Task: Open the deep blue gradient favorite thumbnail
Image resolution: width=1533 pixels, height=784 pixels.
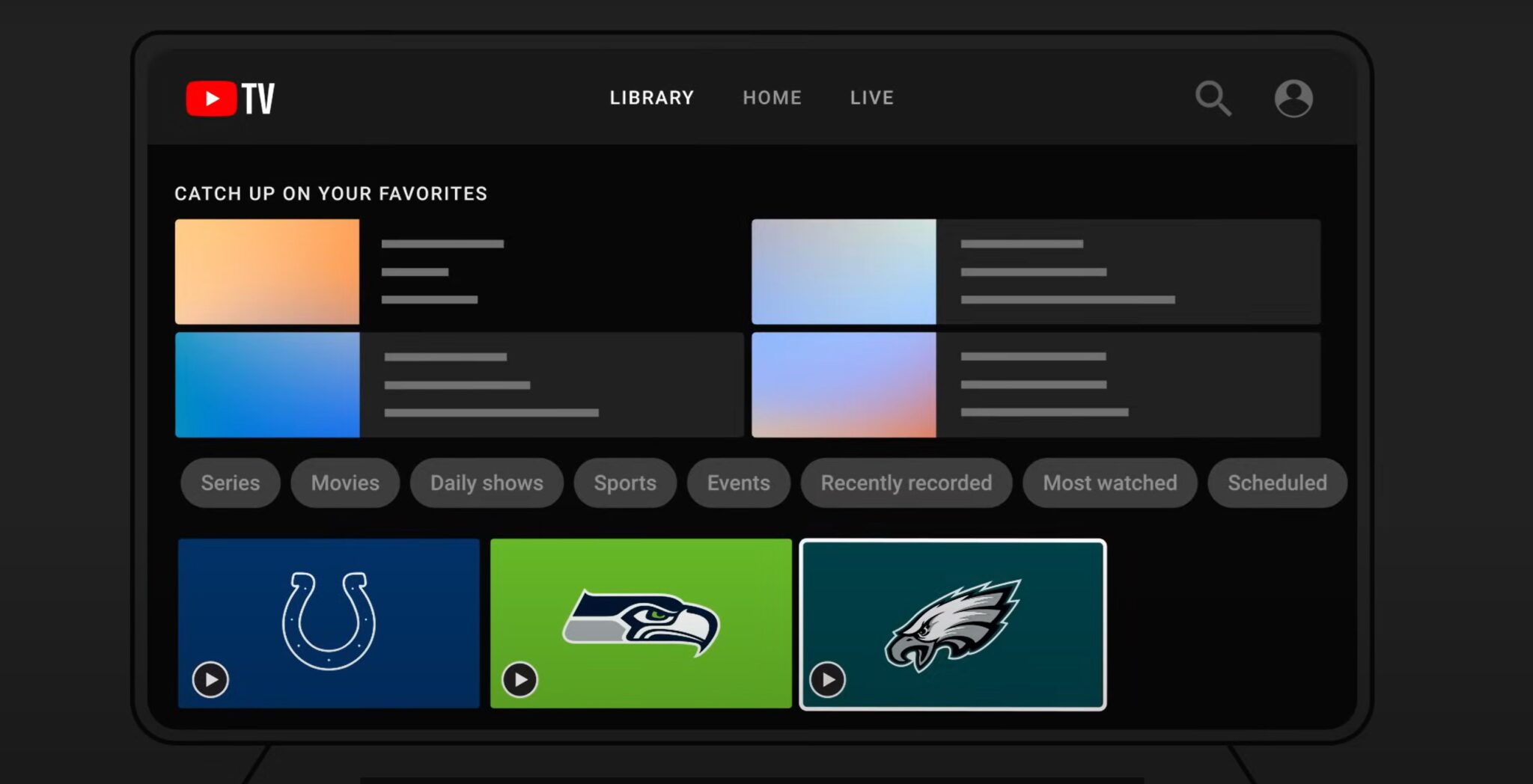Action: tap(267, 385)
